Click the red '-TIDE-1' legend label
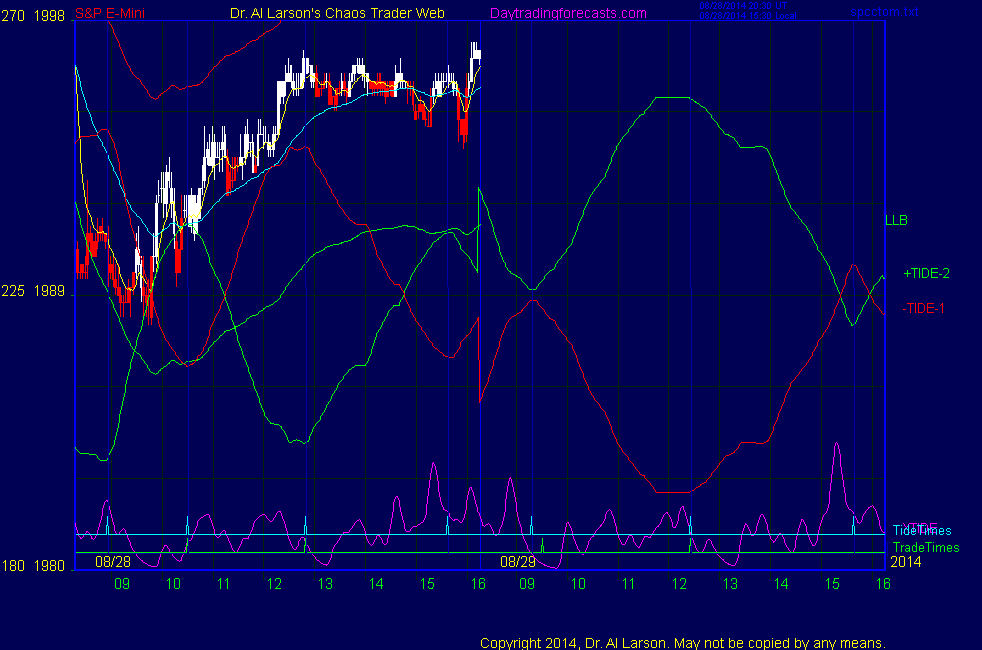This screenshot has width=982, height=650. coord(923,308)
